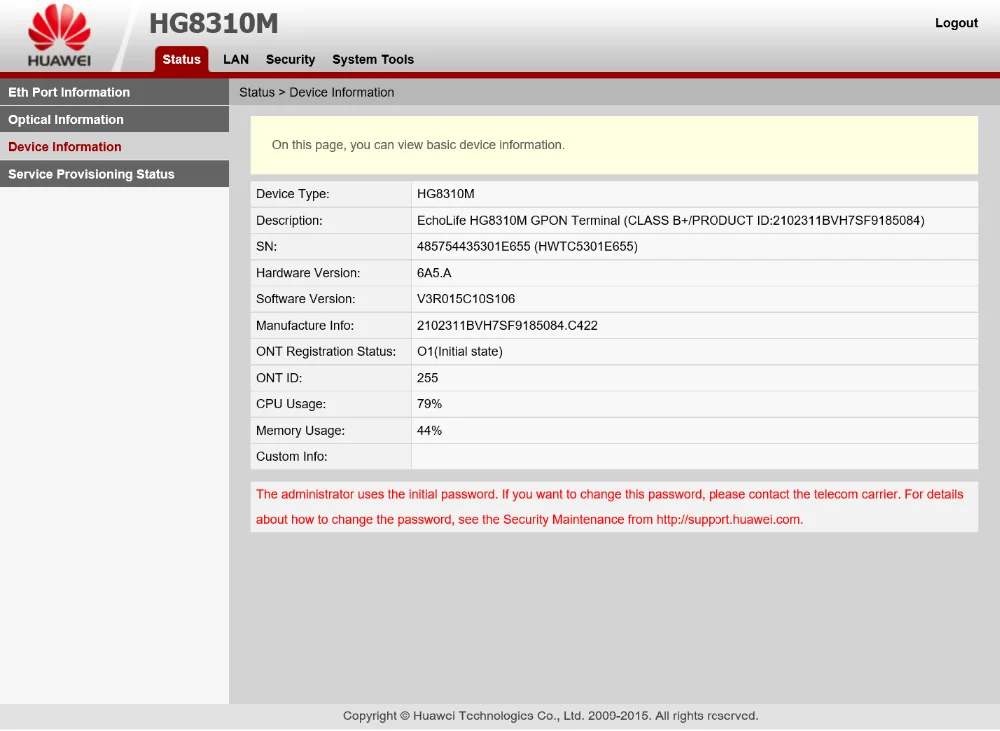Log out using the Logout link

pyautogui.click(x=956, y=23)
